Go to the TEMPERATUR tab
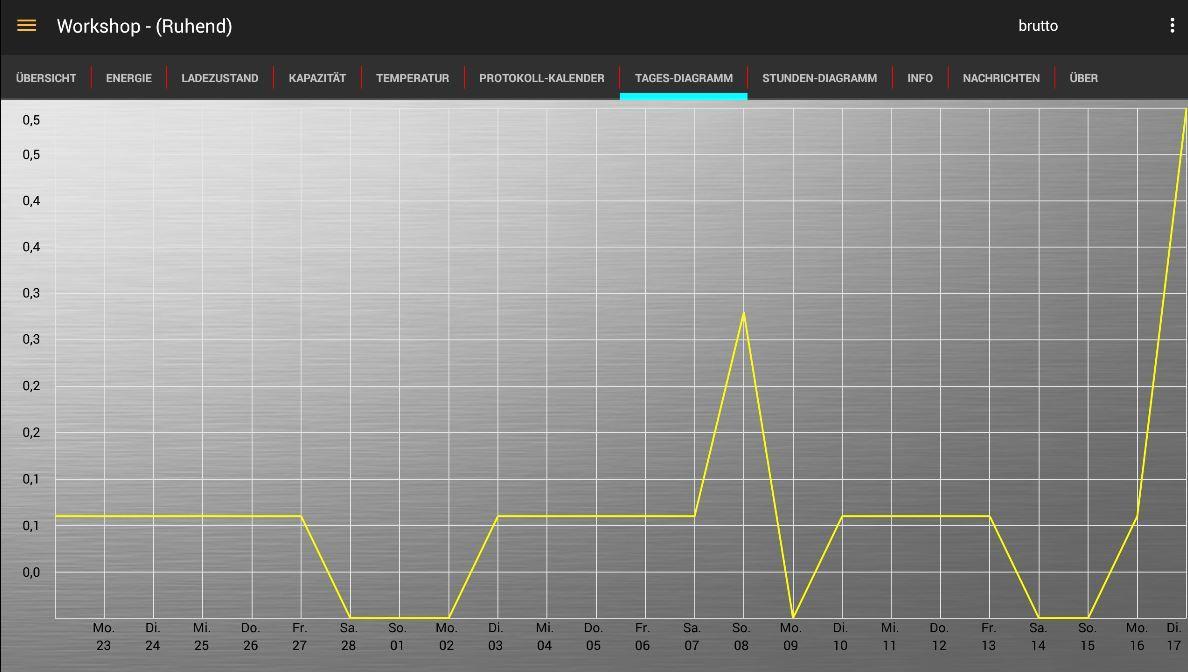Image resolution: width=1188 pixels, height=672 pixels. (x=413, y=78)
